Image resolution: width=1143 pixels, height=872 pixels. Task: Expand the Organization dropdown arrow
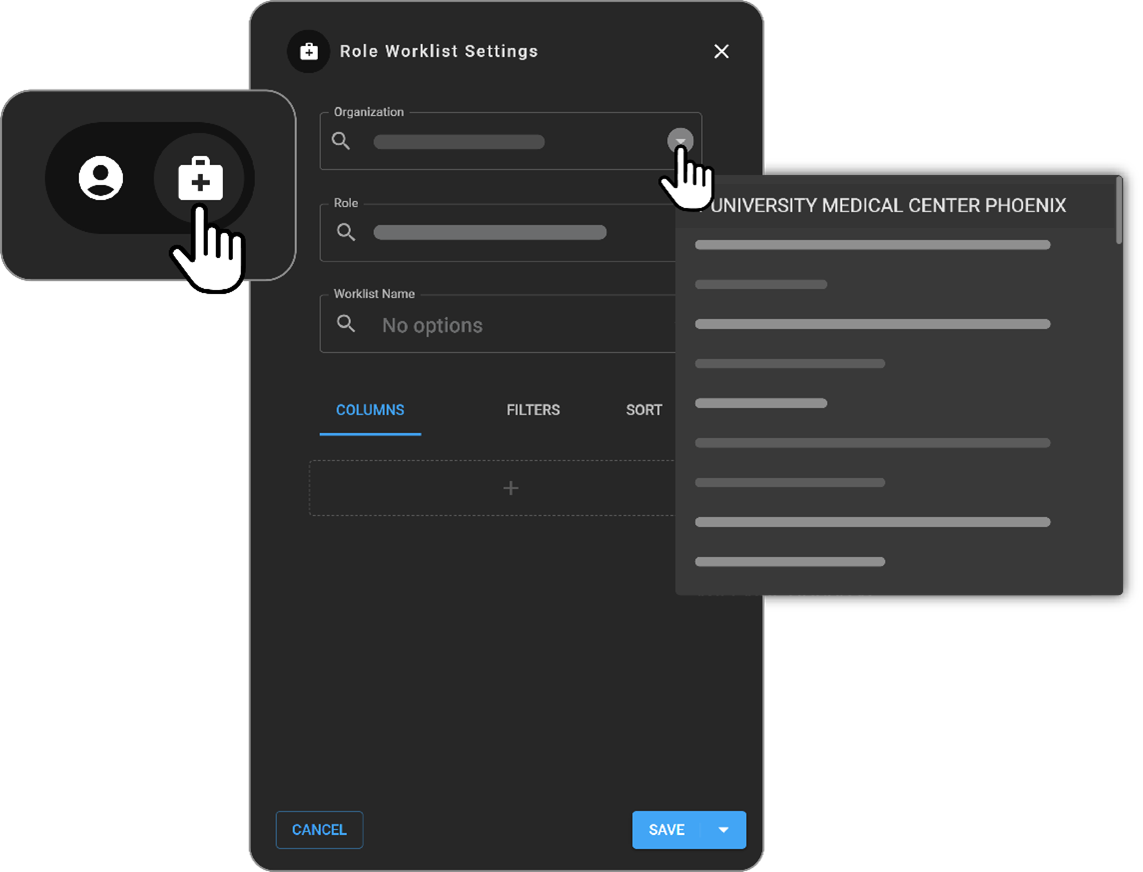(x=680, y=141)
